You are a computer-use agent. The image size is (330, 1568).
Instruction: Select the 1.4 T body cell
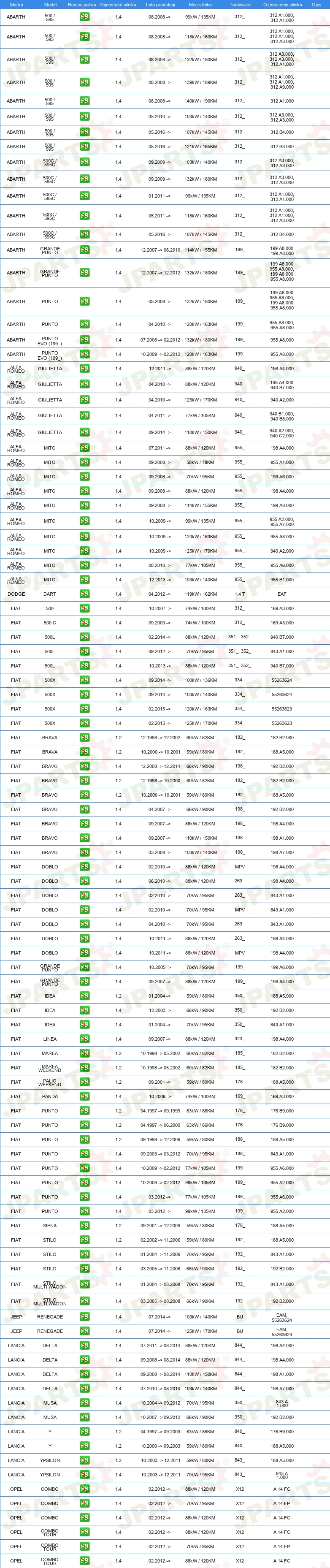tap(240, 594)
